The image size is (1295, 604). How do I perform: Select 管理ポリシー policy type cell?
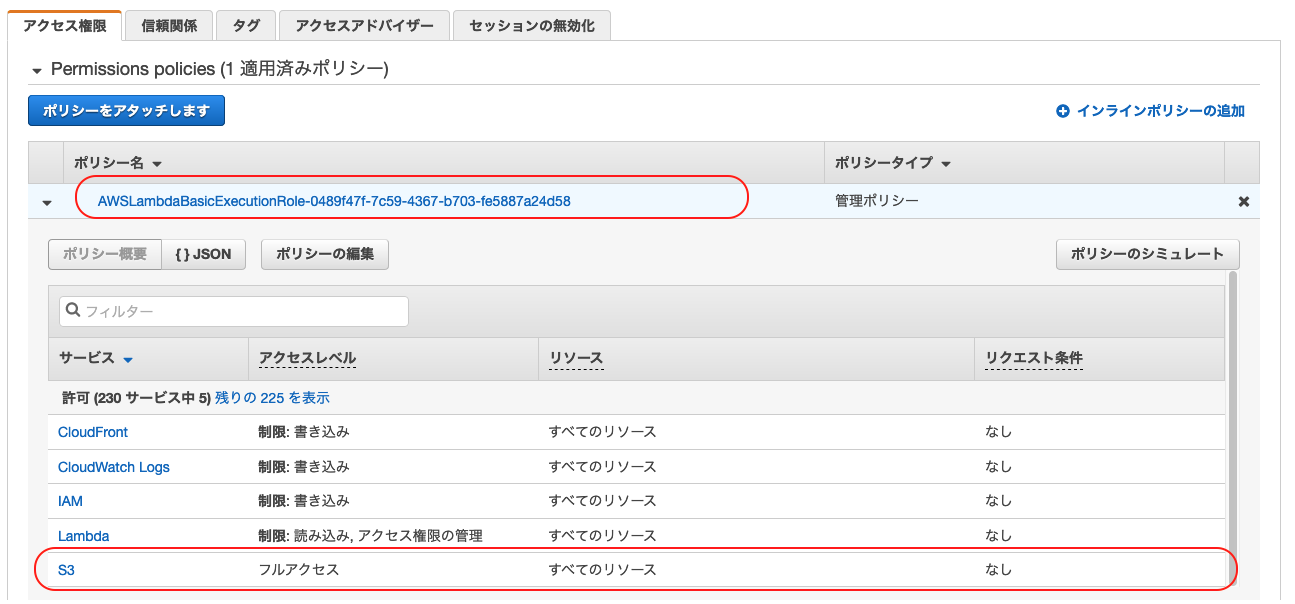[877, 201]
